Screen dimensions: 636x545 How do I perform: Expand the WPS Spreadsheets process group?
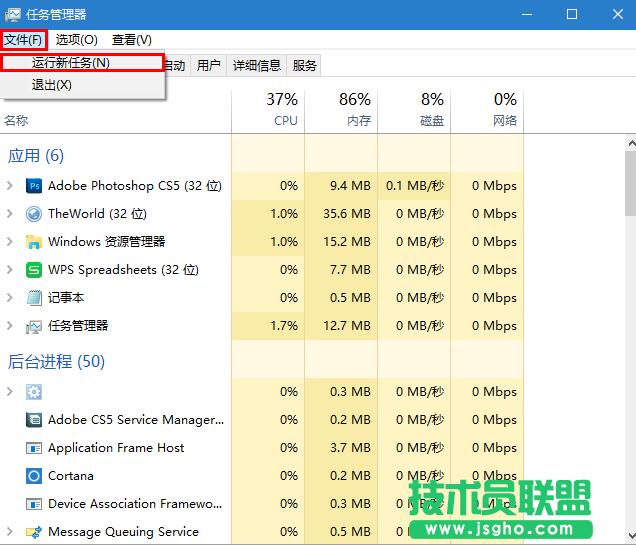point(10,270)
